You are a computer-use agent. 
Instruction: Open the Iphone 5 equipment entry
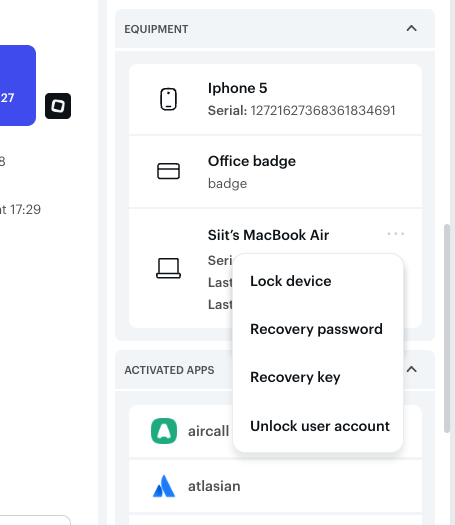[275, 99]
